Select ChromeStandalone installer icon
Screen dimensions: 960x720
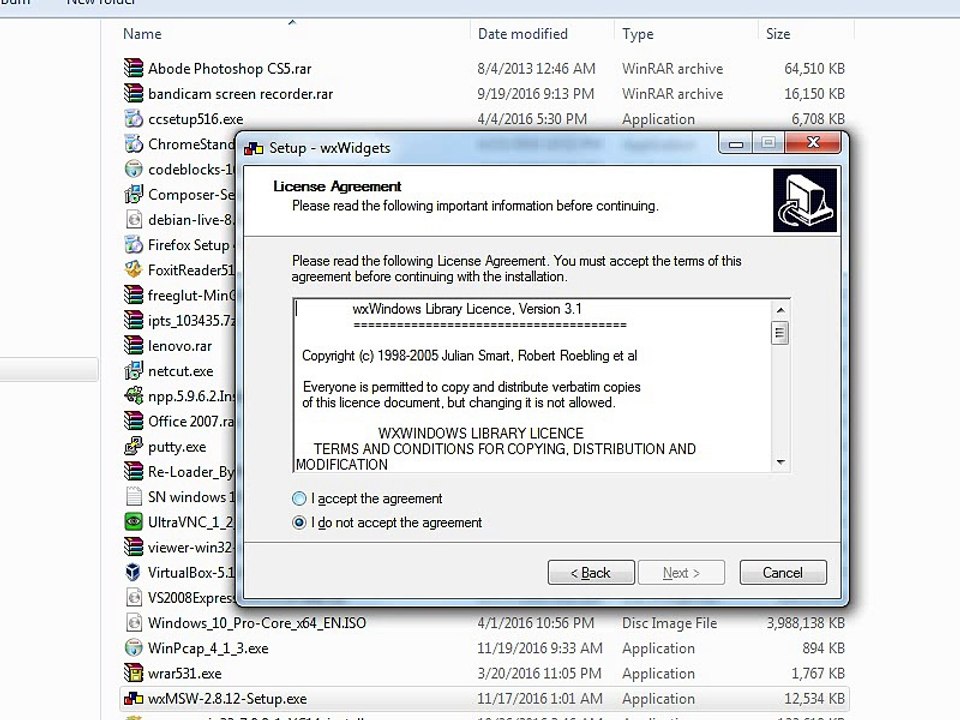click(133, 144)
